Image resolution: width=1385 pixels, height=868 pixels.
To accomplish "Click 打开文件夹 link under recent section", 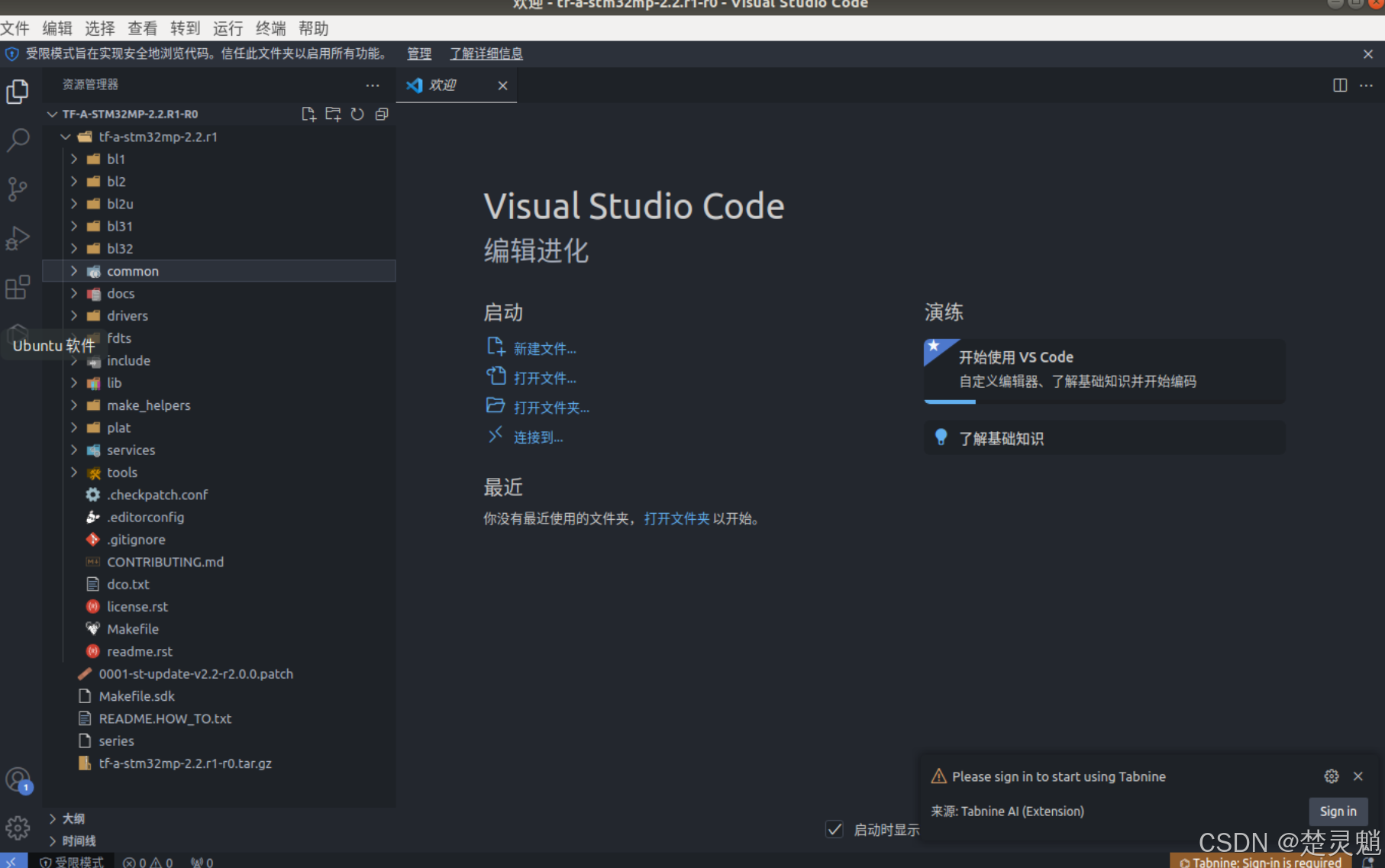I will [x=676, y=519].
